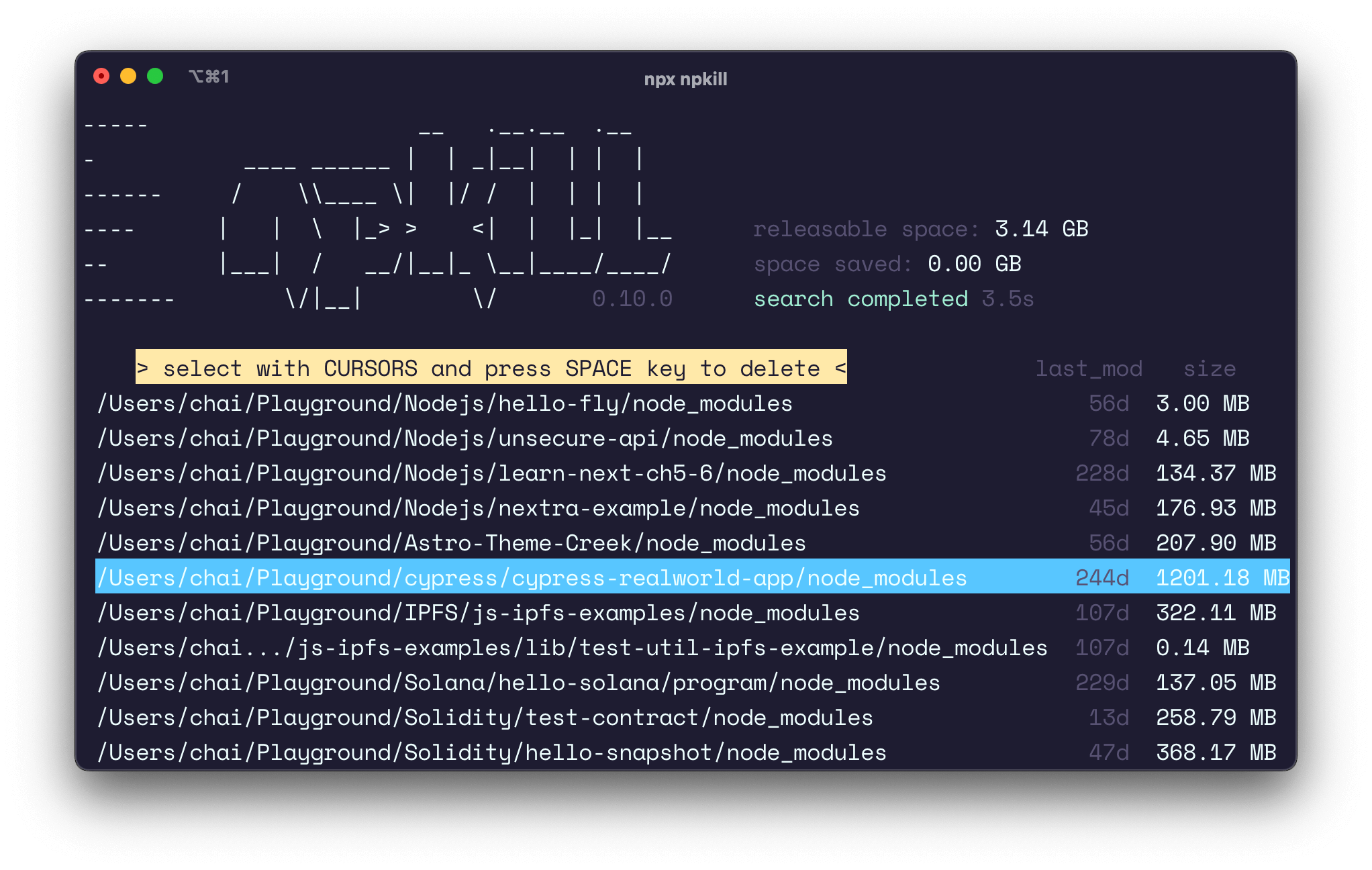Click the 3.00 MB size value

(1202, 403)
